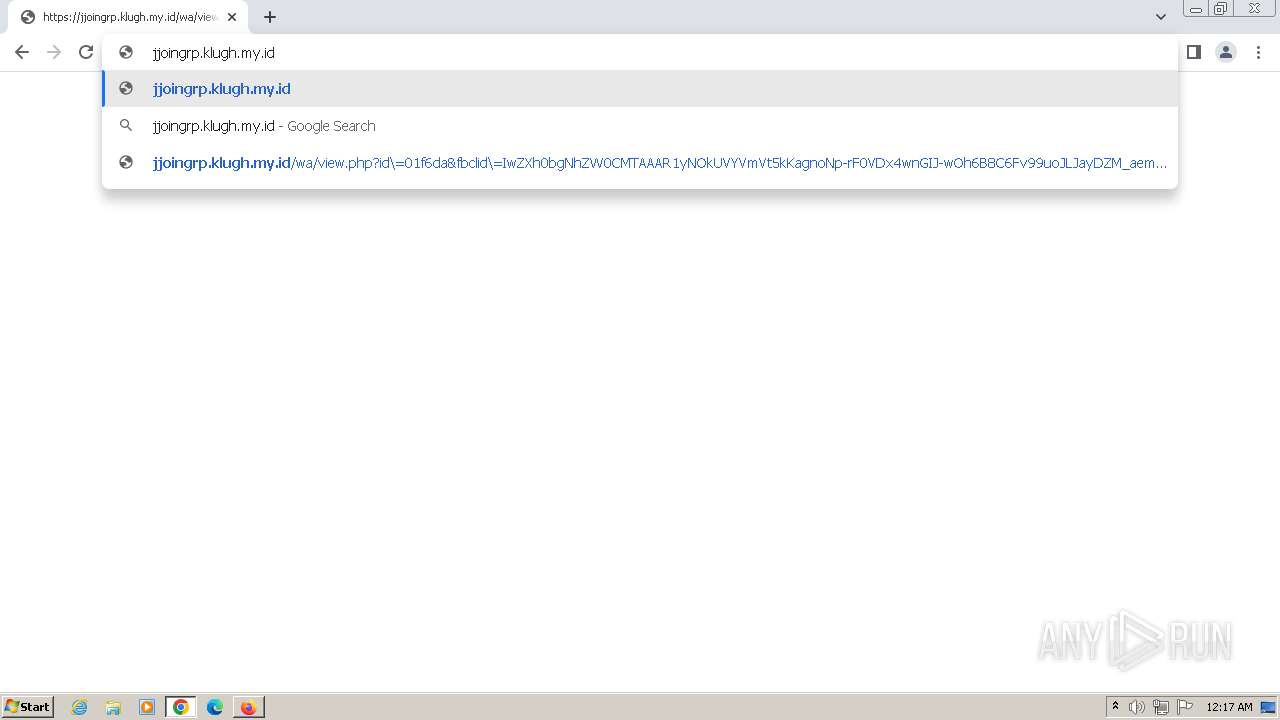Open a new browser tab

(270, 17)
